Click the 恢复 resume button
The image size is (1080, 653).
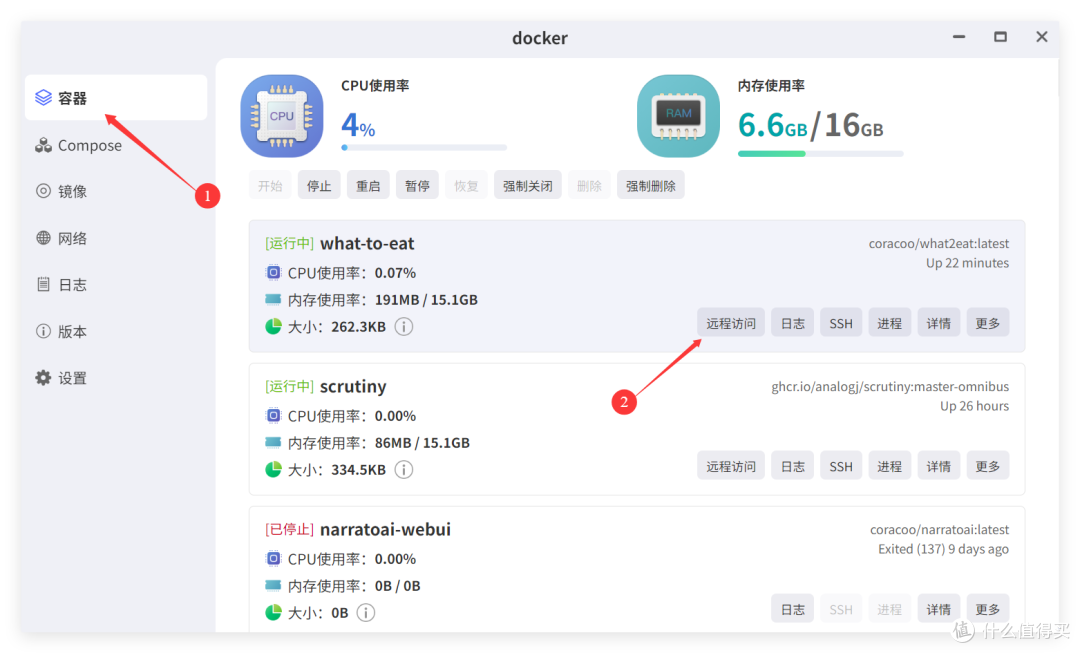tap(466, 185)
